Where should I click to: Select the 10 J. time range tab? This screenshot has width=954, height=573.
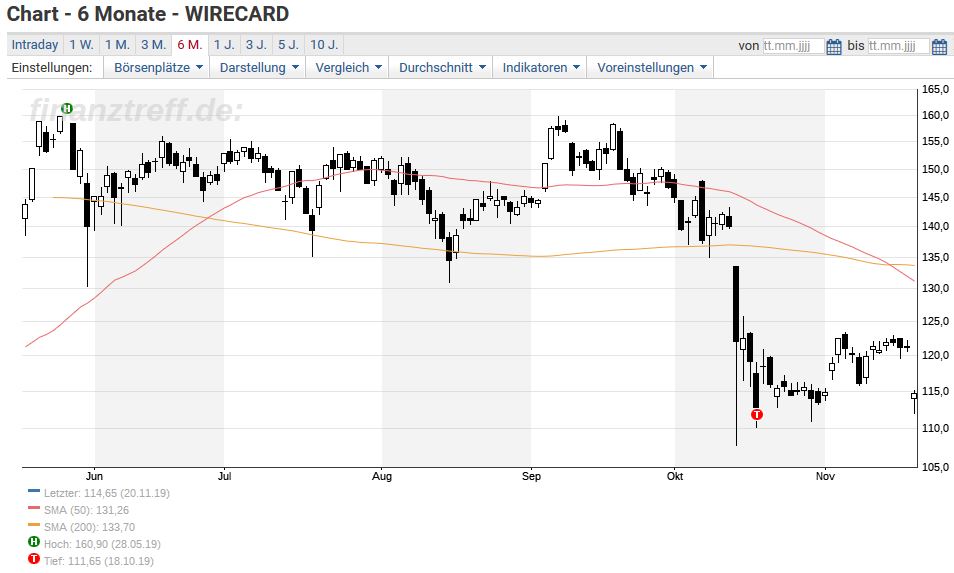click(324, 45)
